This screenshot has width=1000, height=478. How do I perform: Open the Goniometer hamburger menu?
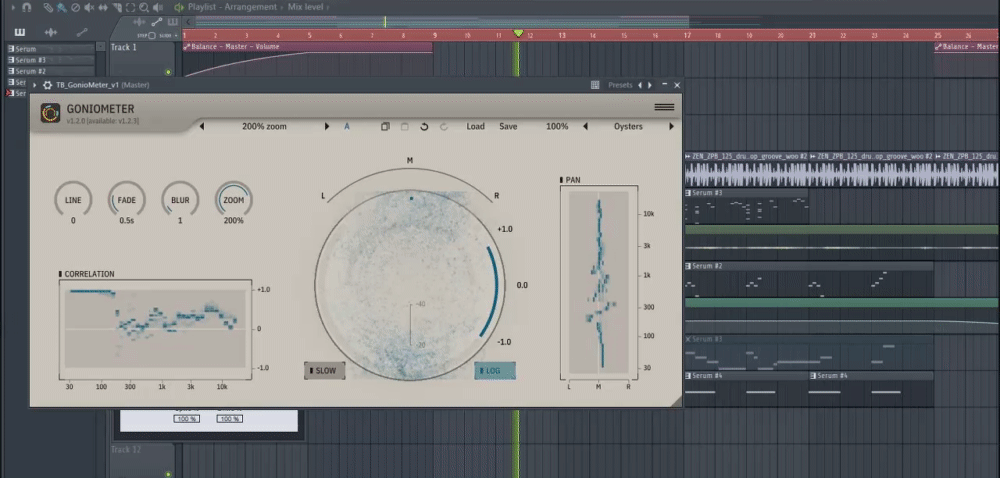664,107
